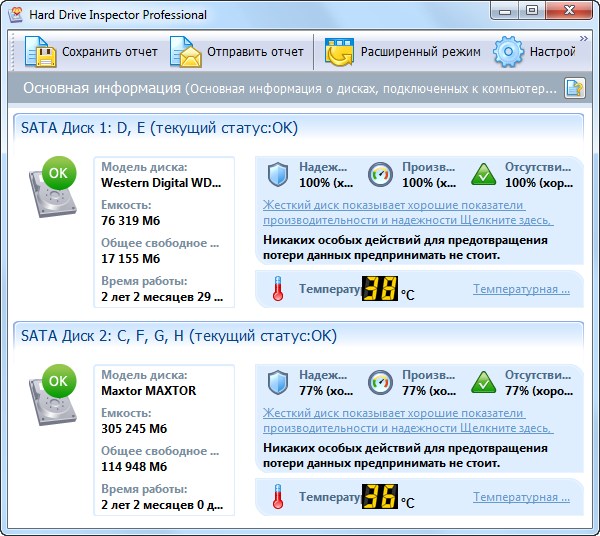The image size is (600, 536).
Task: Click Disk 2 reliability shield icon
Action: tap(277, 383)
